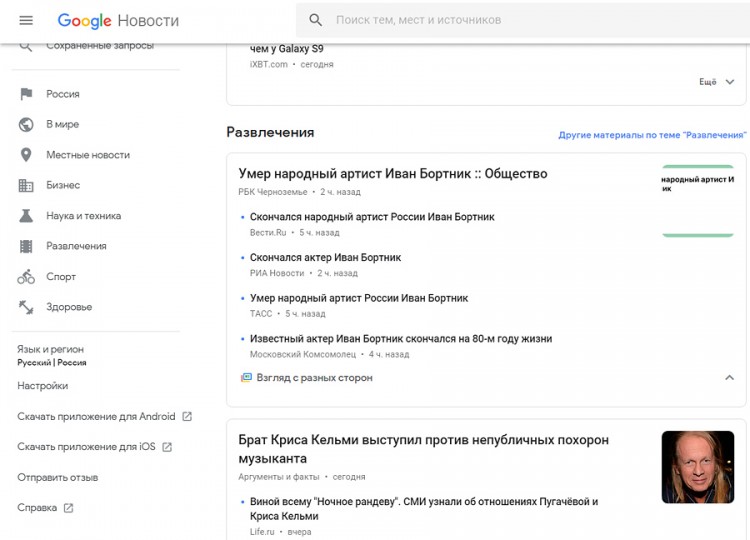Open РИА Новости article Скончался актер Иван Бортник
The image size is (750, 540).
tap(325, 258)
